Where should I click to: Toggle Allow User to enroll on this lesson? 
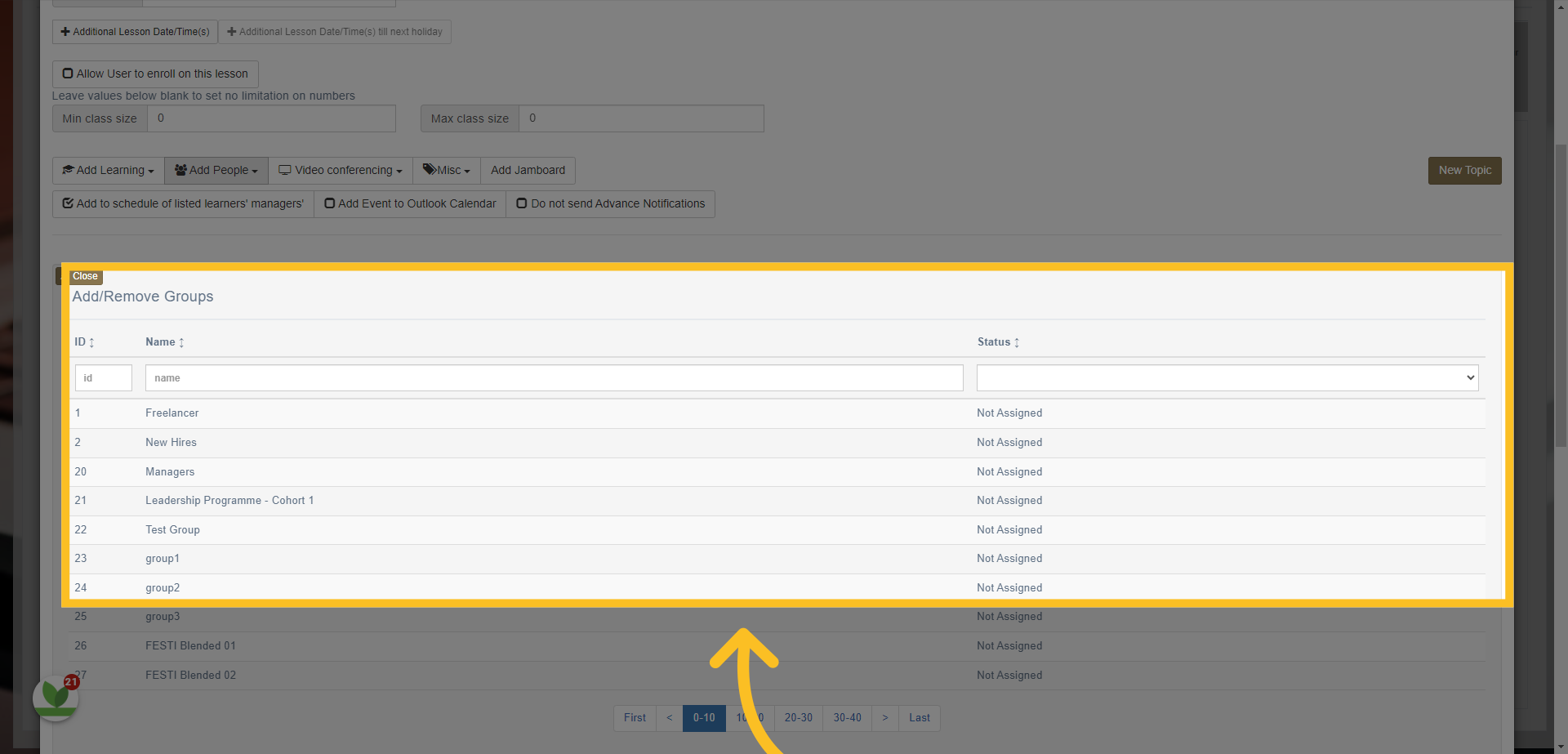(155, 74)
